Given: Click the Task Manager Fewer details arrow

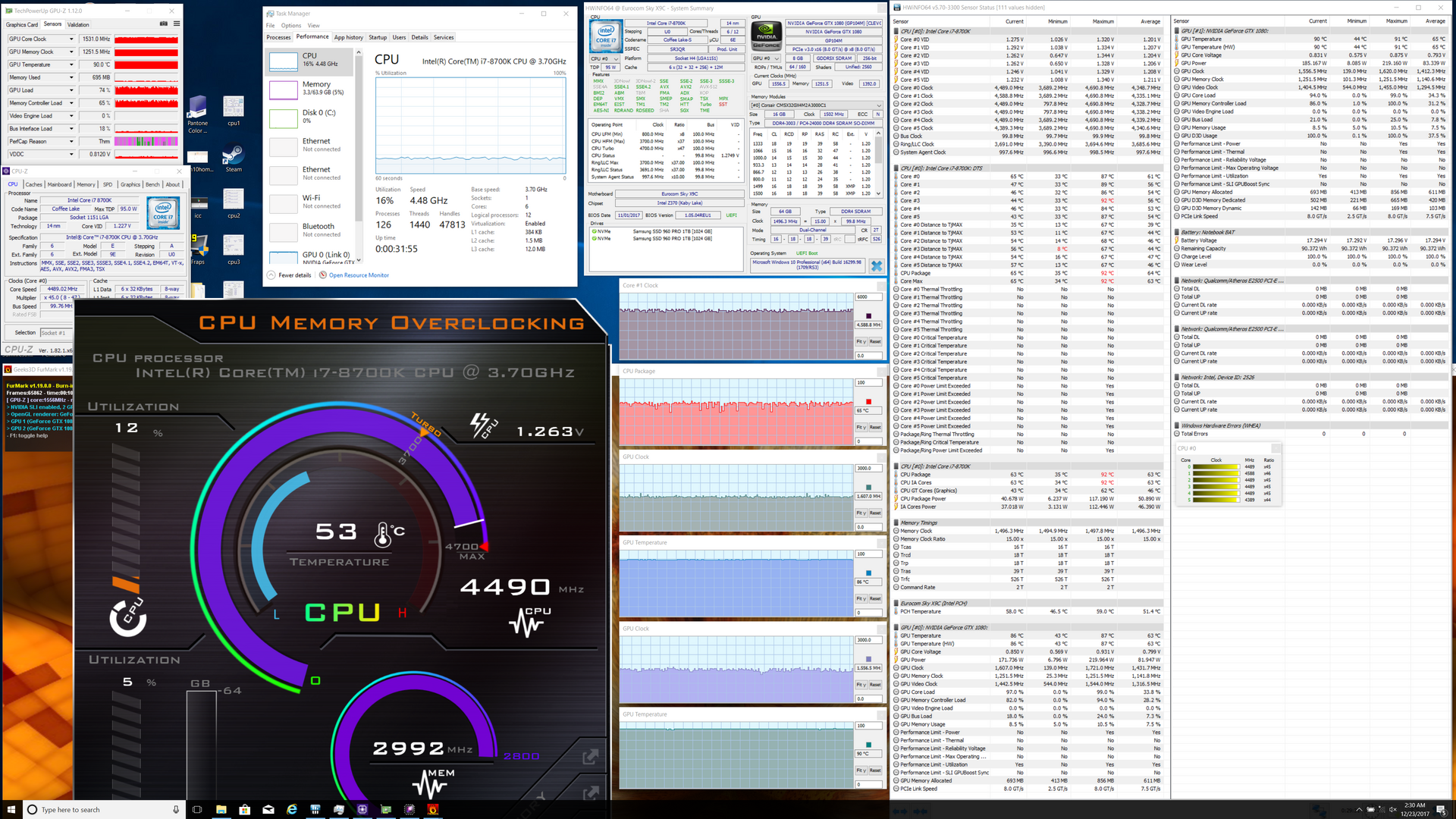Looking at the screenshot, I should [271, 275].
